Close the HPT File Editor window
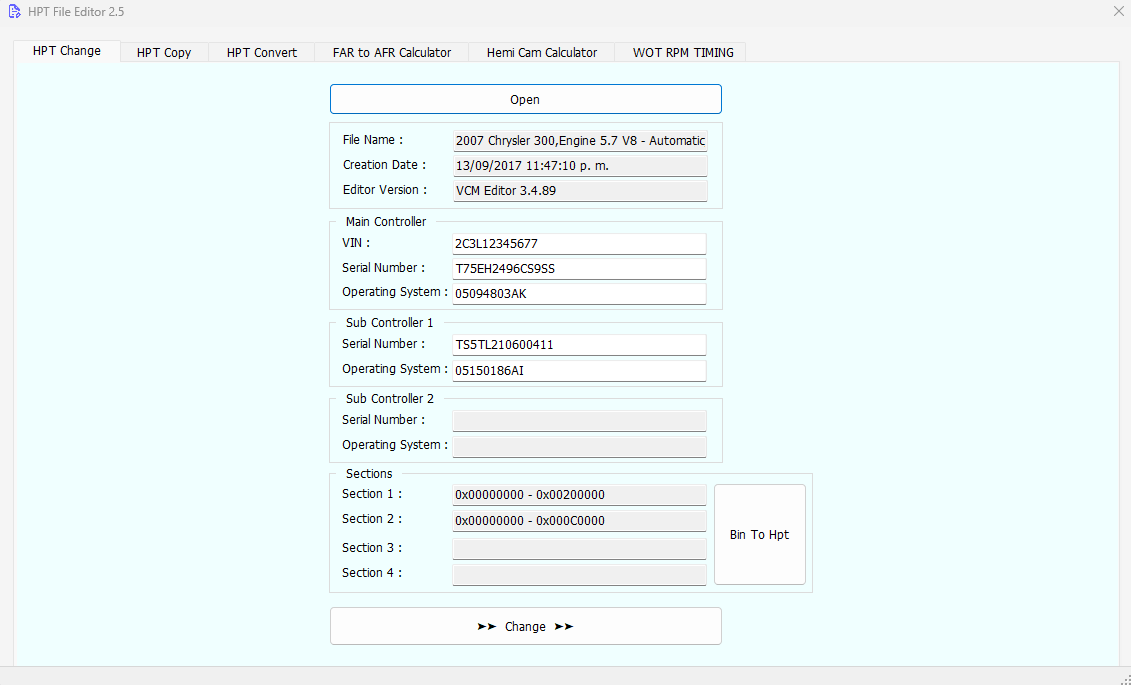 click(1118, 11)
